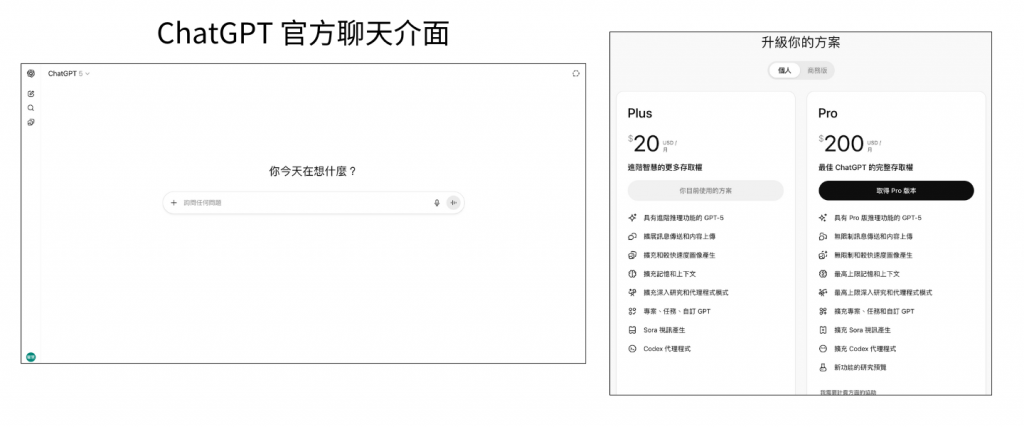Viewport: 1024px width, 427px height.
Task: Click the icon beside Plus 擴展訊息傳送和內容上傳
Action: (632, 236)
